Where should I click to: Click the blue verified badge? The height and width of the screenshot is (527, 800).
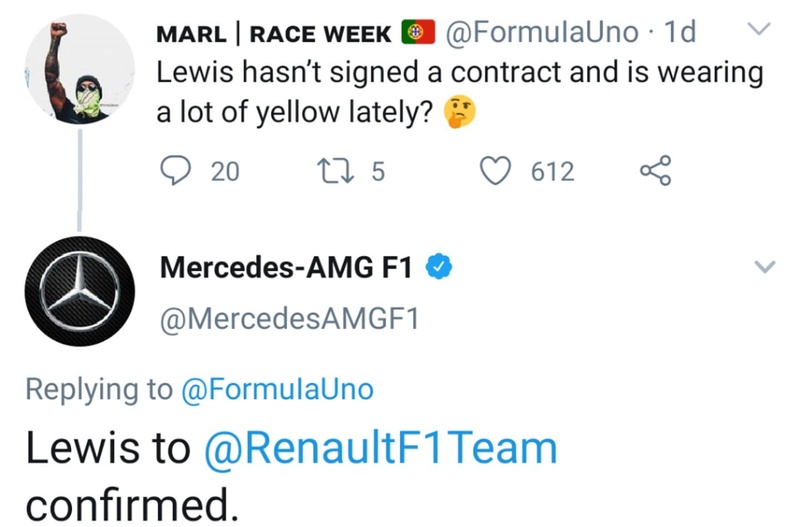click(x=442, y=267)
